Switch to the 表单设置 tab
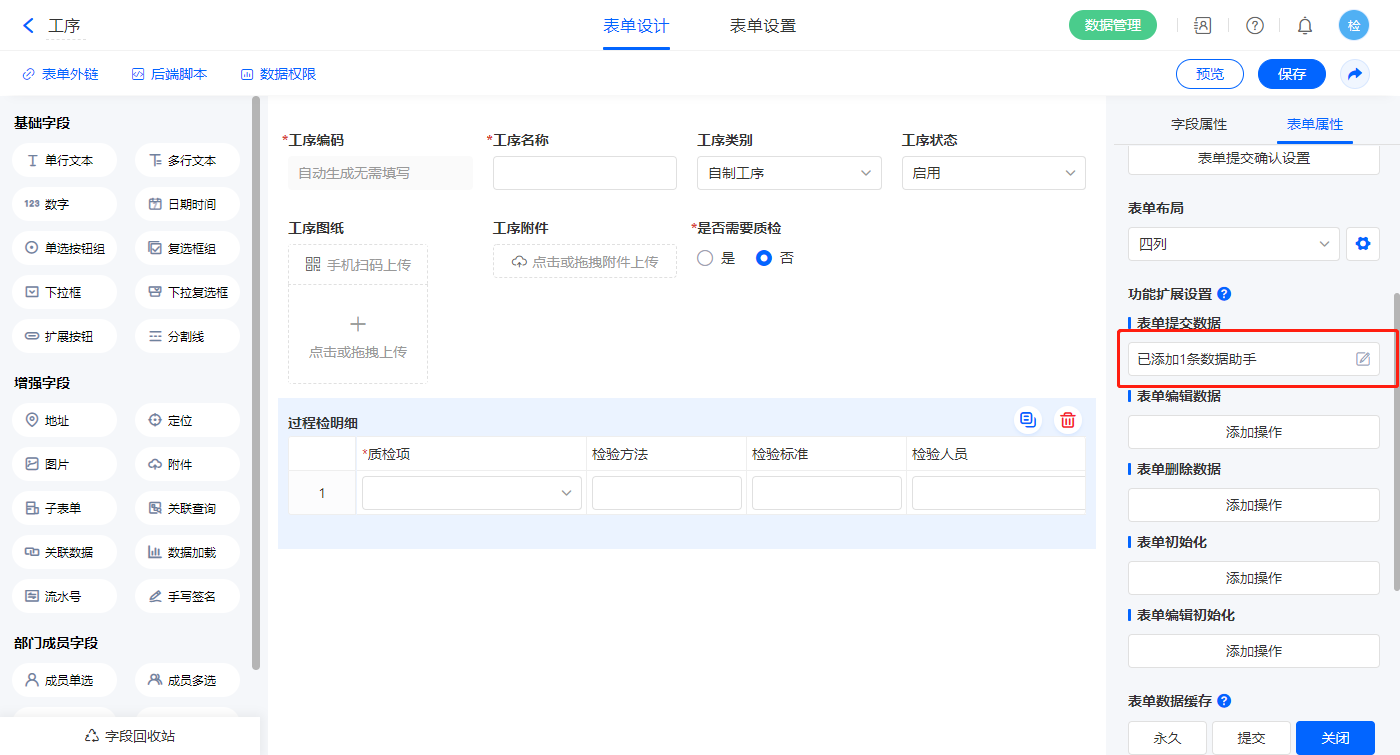Image resolution: width=1400 pixels, height=755 pixels. click(763, 26)
